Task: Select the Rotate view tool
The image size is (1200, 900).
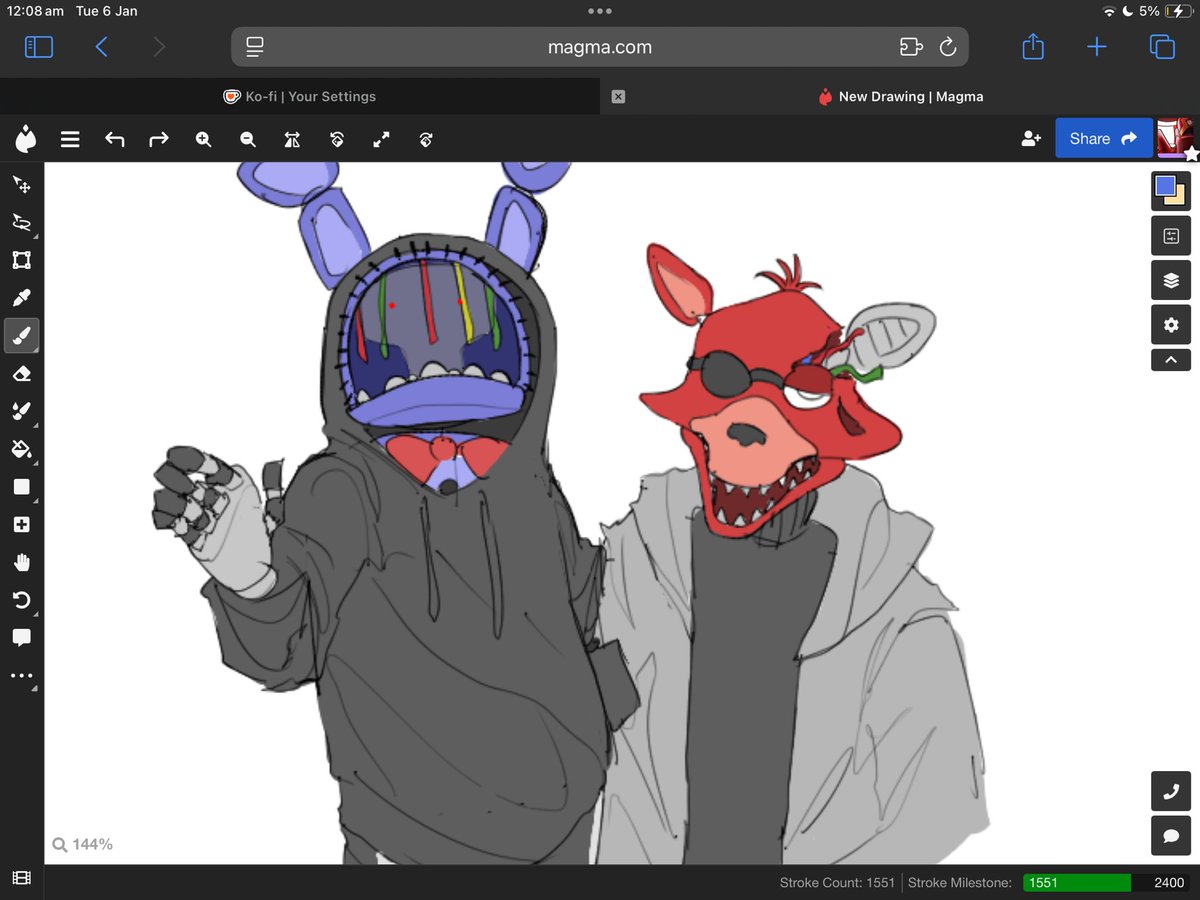Action: tap(21, 600)
